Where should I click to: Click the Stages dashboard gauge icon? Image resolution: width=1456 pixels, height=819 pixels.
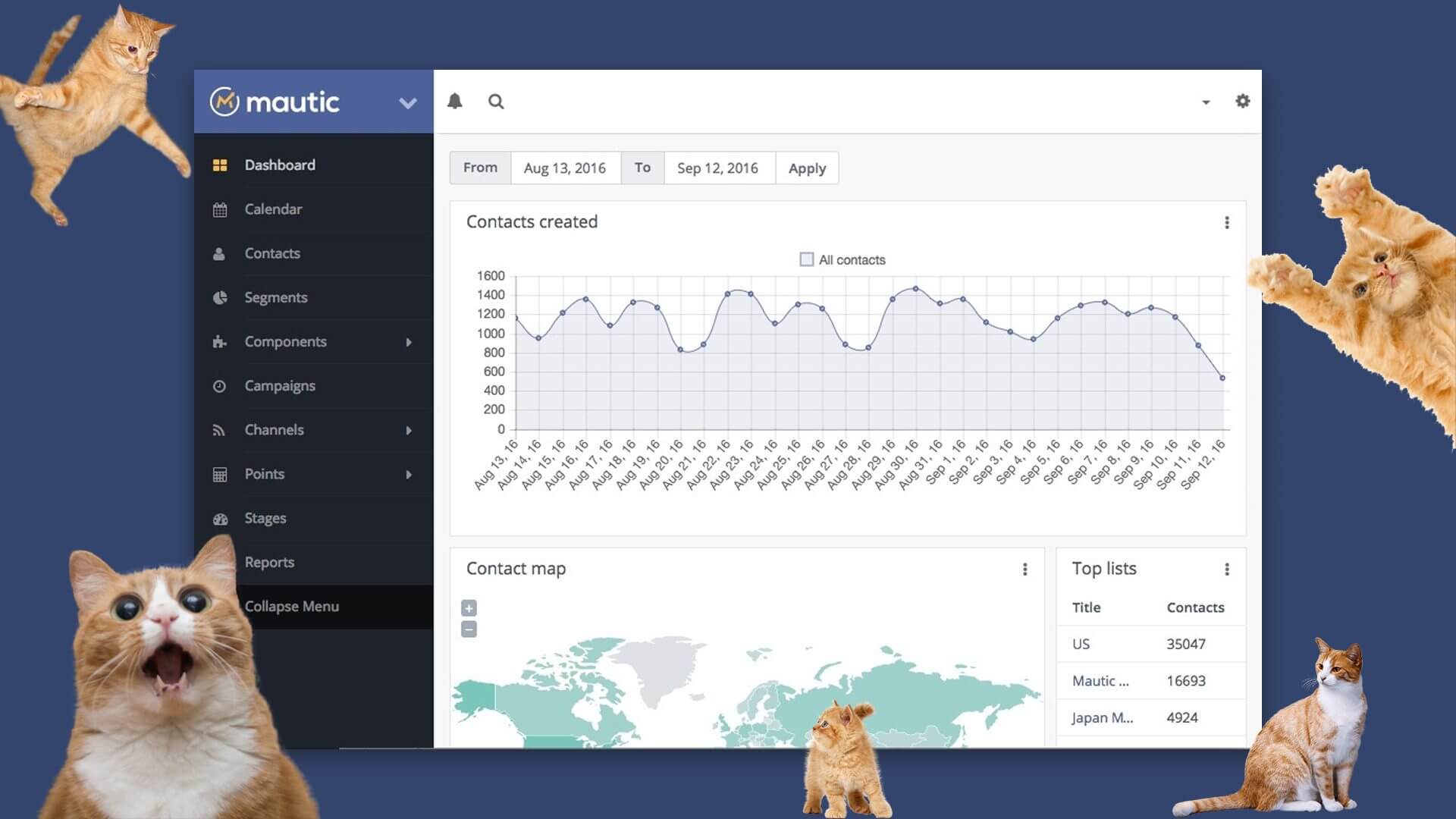221,519
